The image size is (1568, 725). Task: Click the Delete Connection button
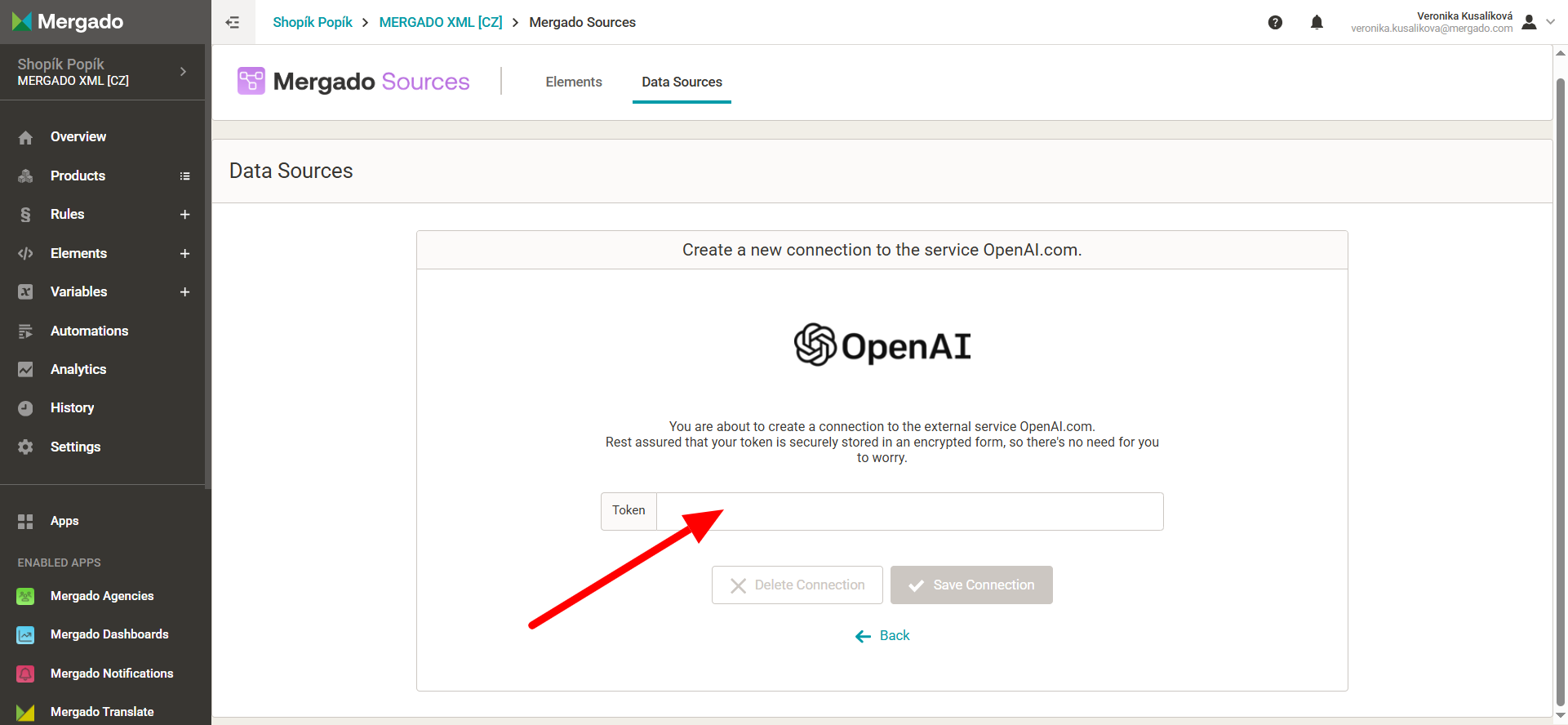[x=797, y=585]
